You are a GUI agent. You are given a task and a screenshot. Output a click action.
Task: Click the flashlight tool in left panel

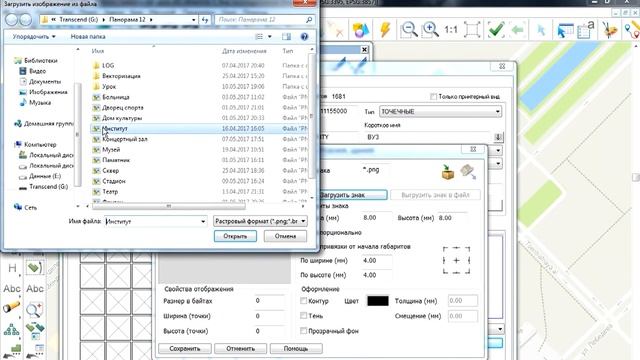[x=11, y=307]
